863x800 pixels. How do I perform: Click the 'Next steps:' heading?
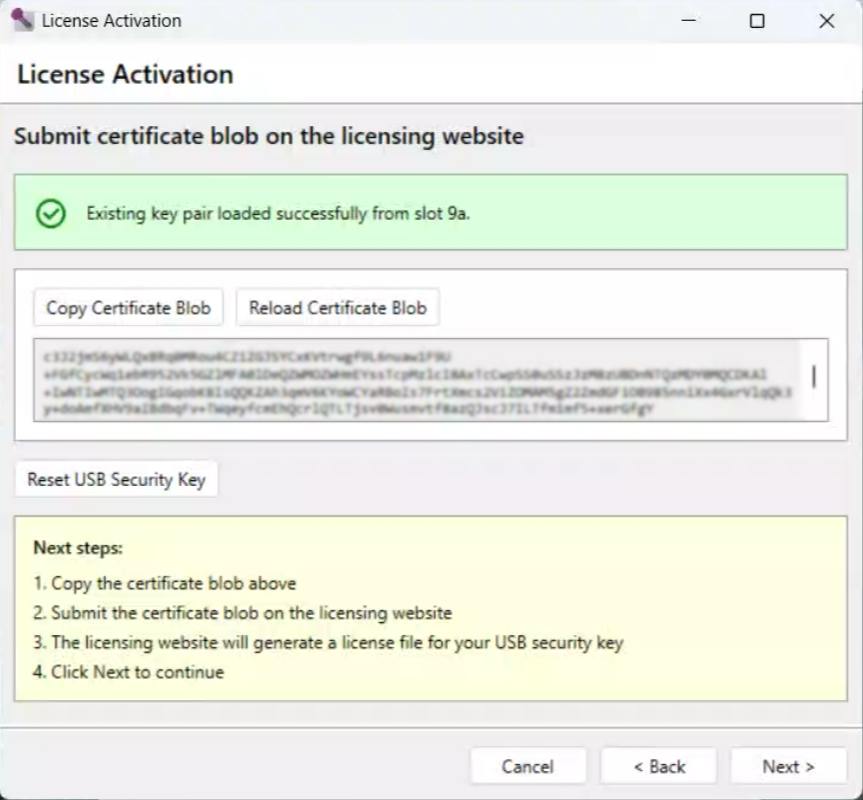[78, 548]
